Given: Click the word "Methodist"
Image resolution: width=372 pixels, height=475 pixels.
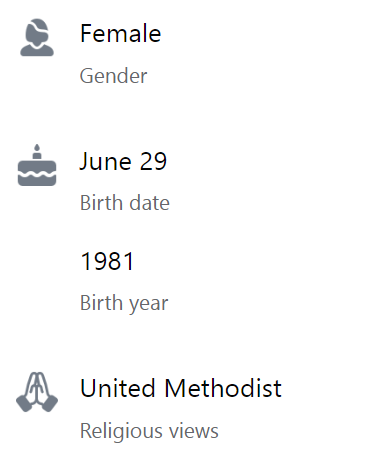Looking at the screenshot, I should pos(223,388).
